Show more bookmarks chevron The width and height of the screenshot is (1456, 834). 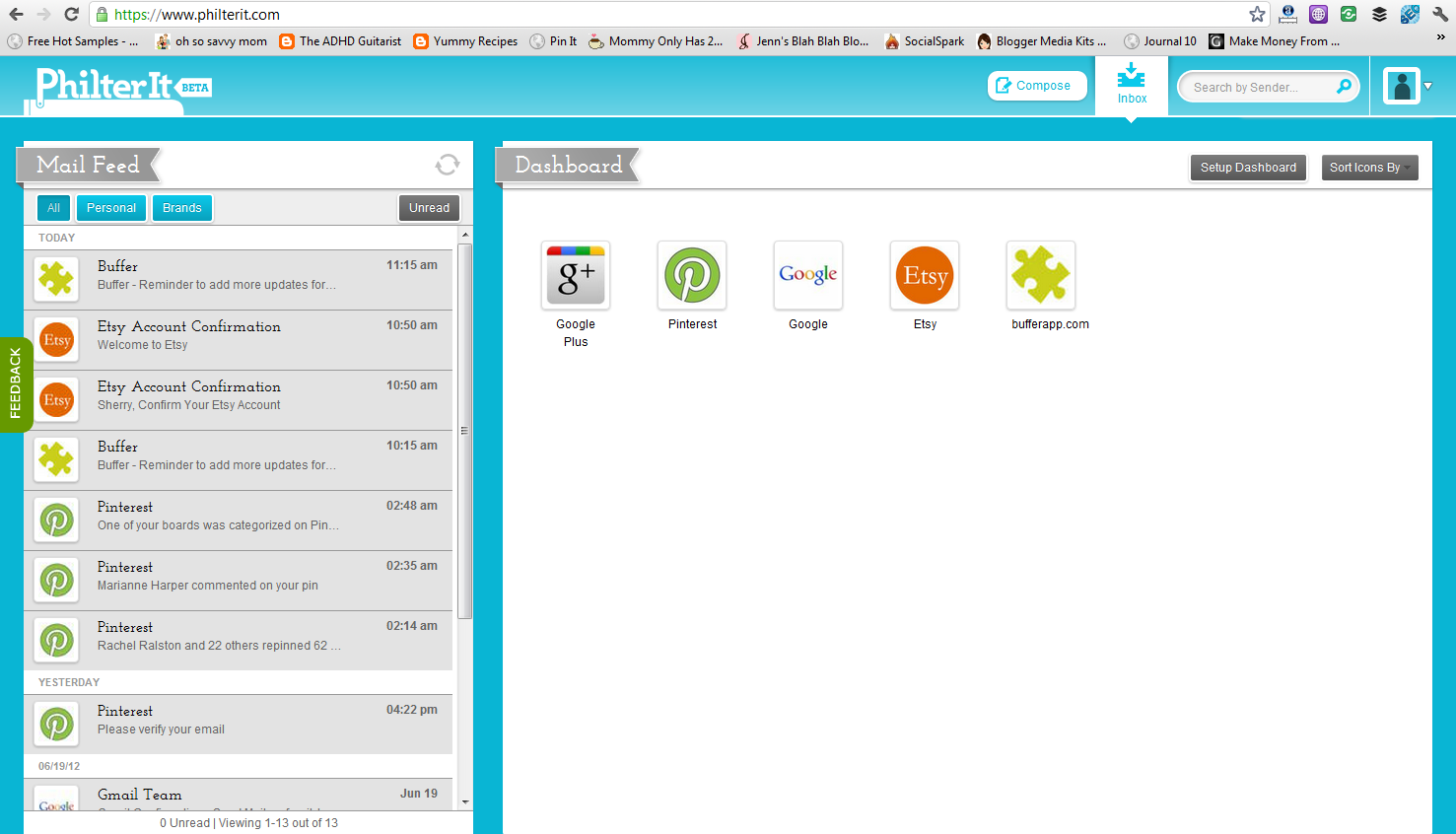[1440, 37]
